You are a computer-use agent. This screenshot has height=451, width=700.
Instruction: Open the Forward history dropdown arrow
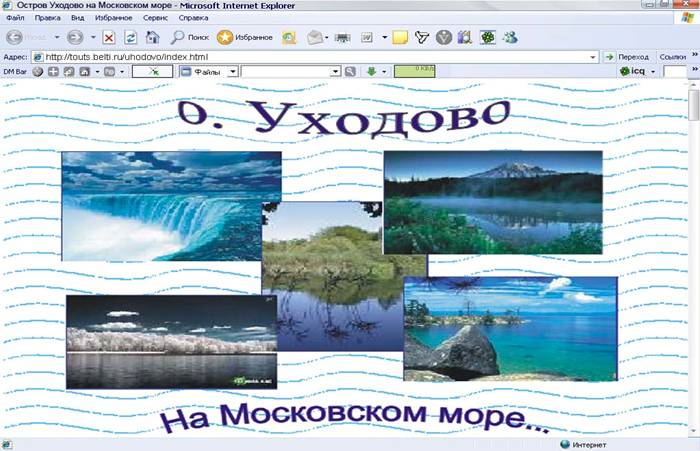click(93, 37)
